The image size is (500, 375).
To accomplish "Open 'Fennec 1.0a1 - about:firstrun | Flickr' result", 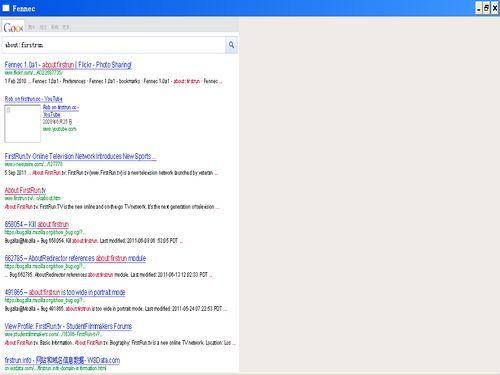I will [68, 65].
